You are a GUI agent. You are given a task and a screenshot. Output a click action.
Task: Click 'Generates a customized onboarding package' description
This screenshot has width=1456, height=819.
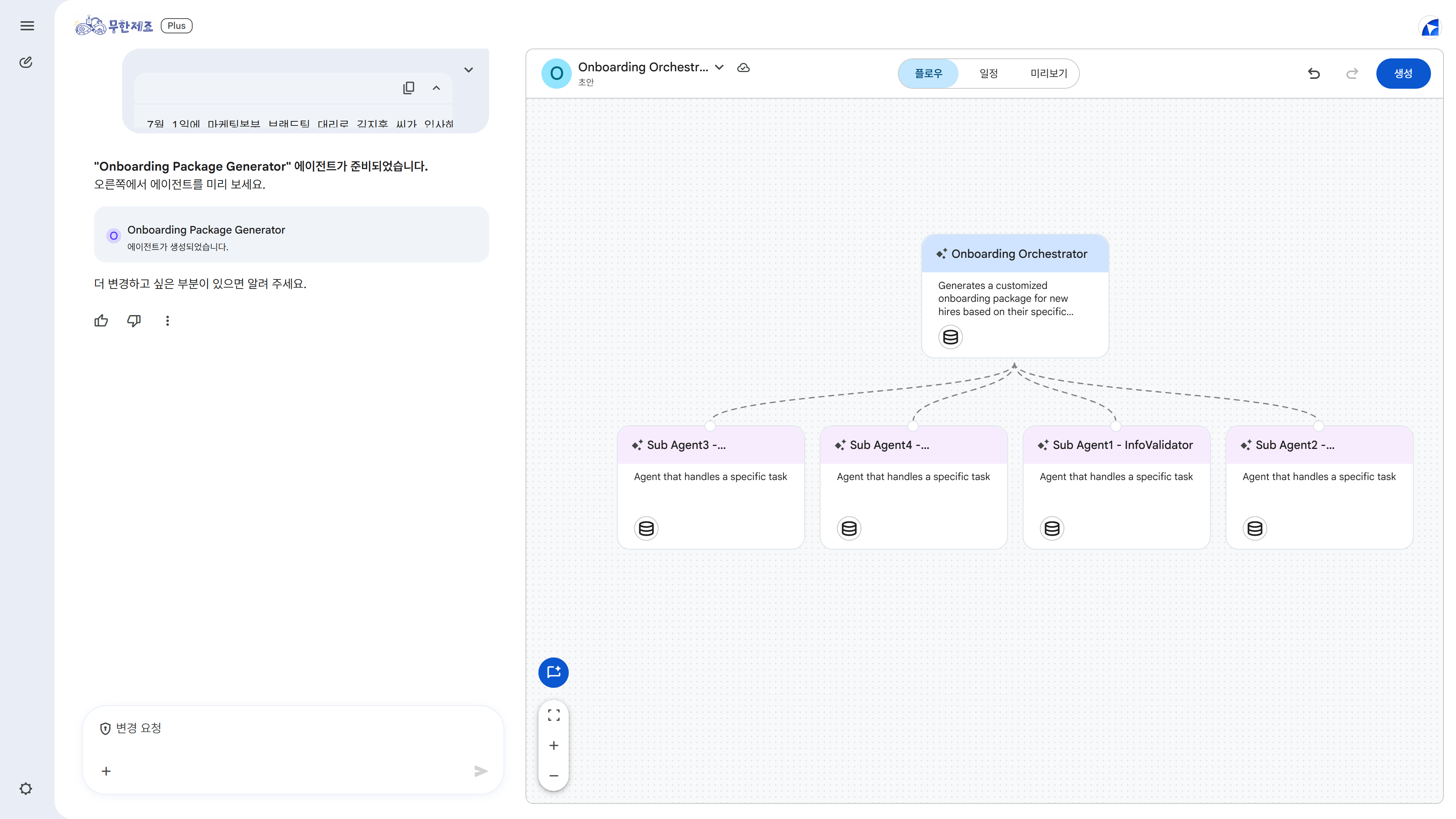pyautogui.click(x=1006, y=298)
